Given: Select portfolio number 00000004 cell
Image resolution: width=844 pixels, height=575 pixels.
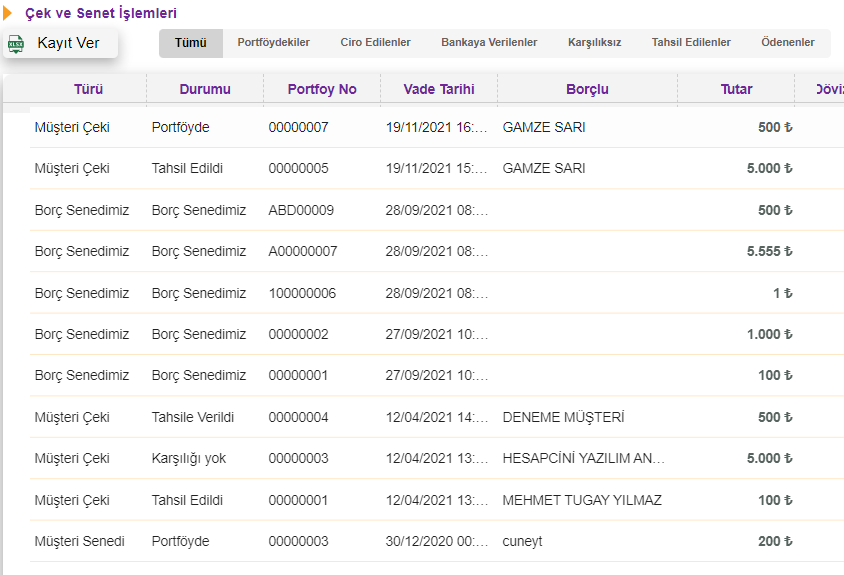Looking at the screenshot, I should click(x=298, y=417).
